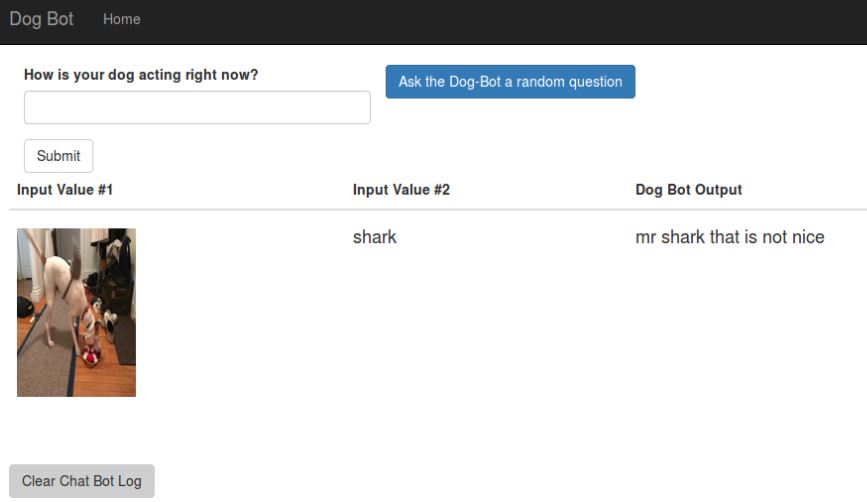Clear the Chat Bot Log
Viewport: 867px width, 502px height.
(x=82, y=481)
